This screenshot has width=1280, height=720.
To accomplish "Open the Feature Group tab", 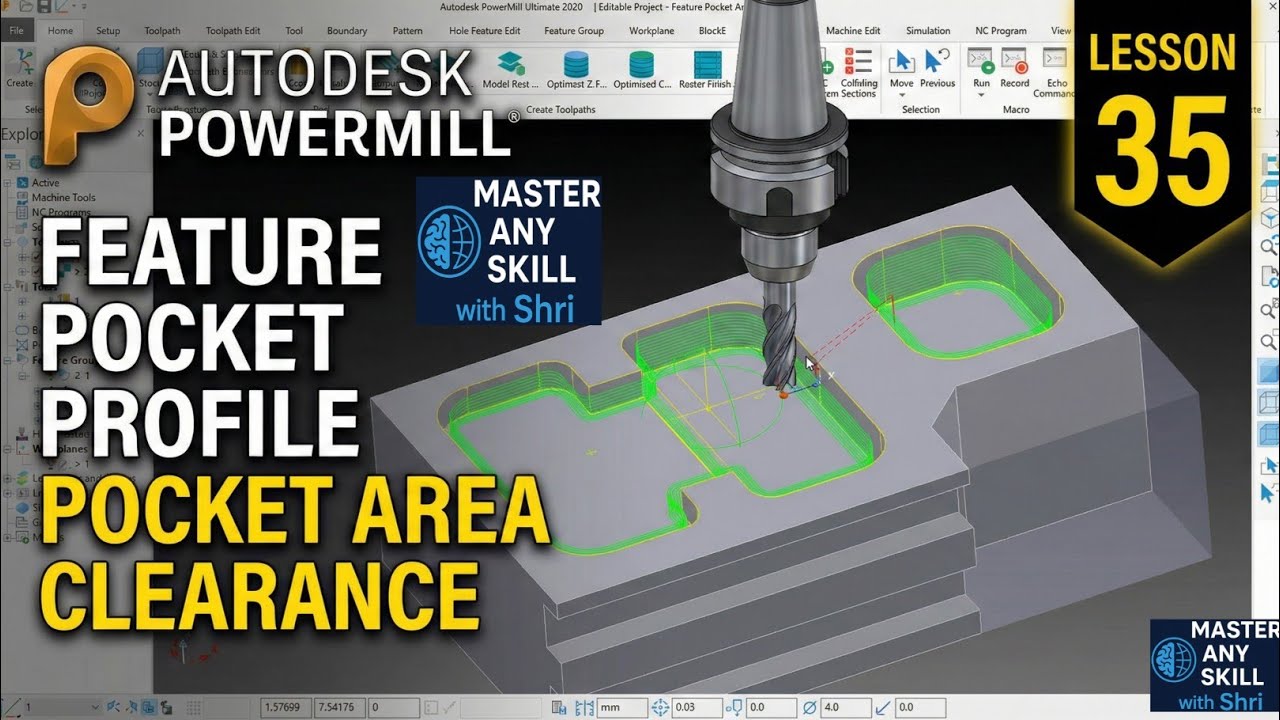I will point(574,31).
